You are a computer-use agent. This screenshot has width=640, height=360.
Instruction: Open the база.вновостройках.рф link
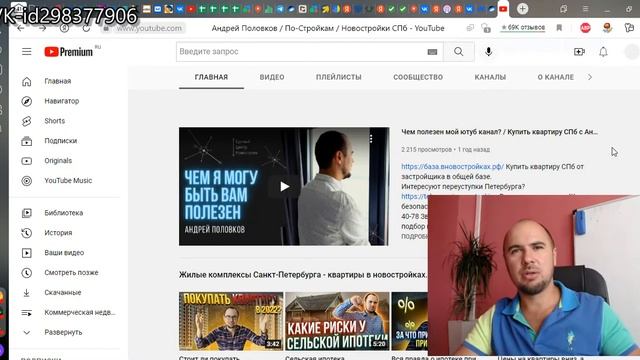(x=452, y=167)
